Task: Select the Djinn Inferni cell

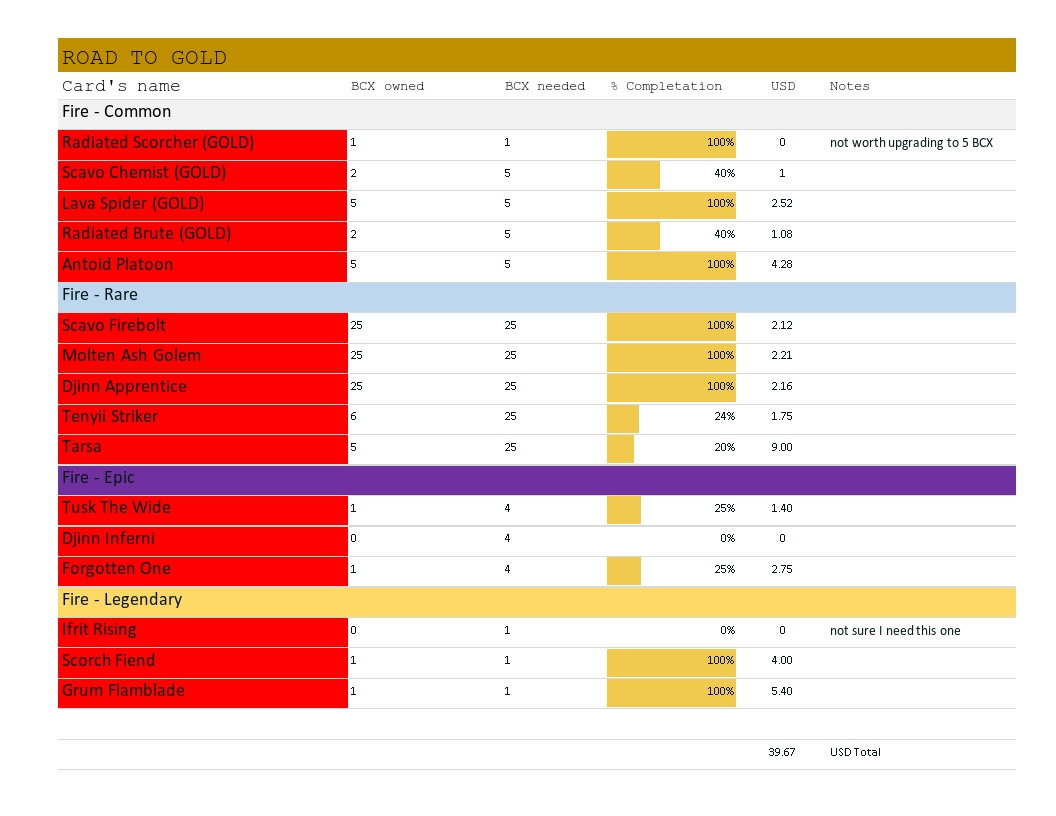Action: (203, 539)
